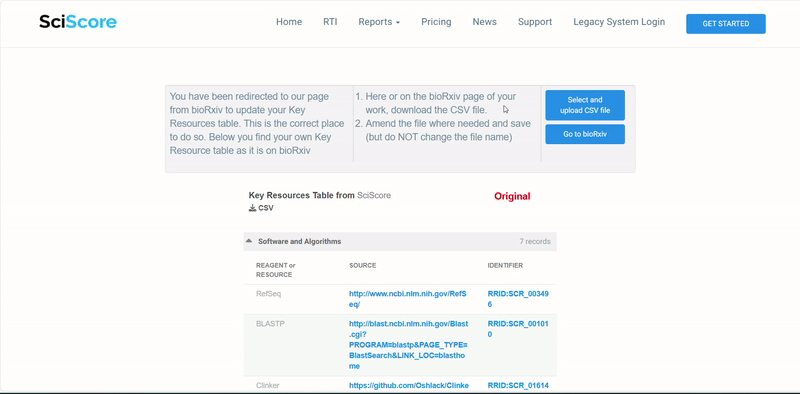Click Select and upload CSV file
This screenshot has height=394, width=800.
pos(585,105)
